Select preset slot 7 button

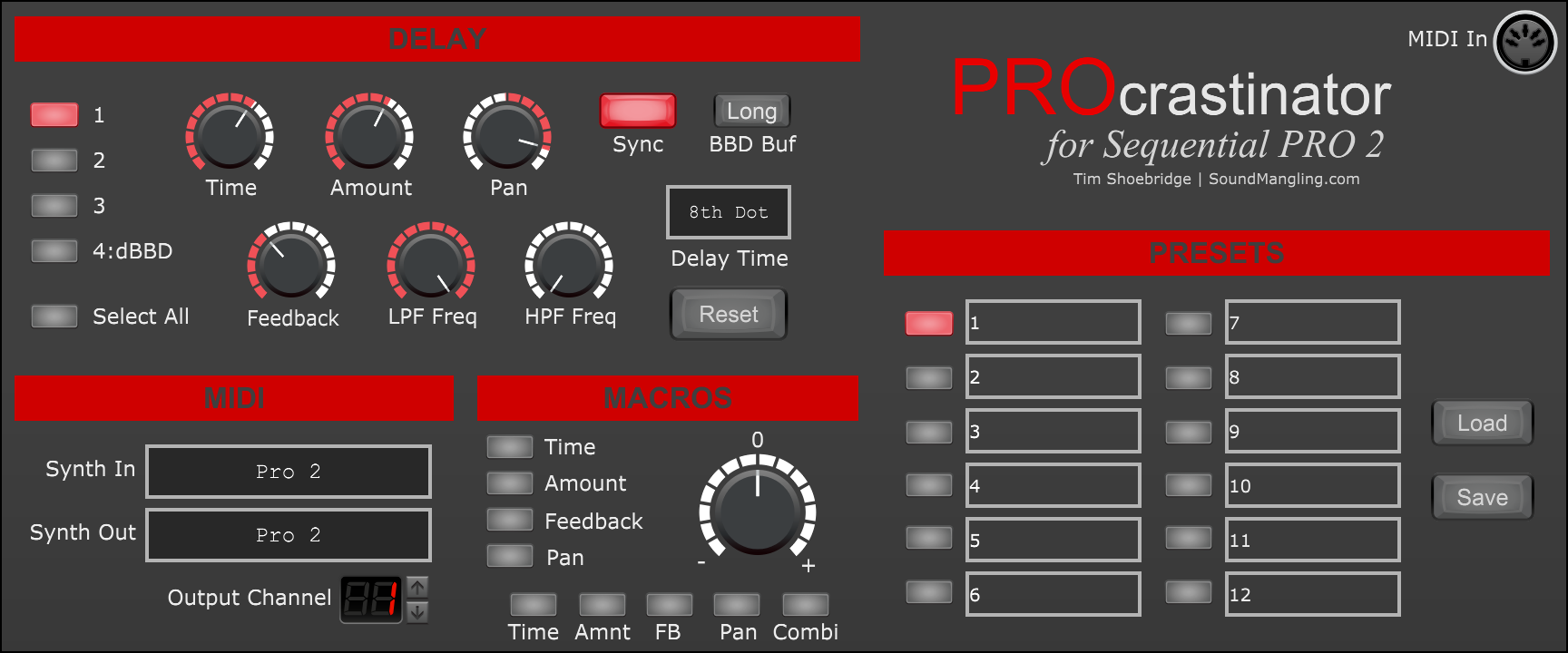(1189, 323)
